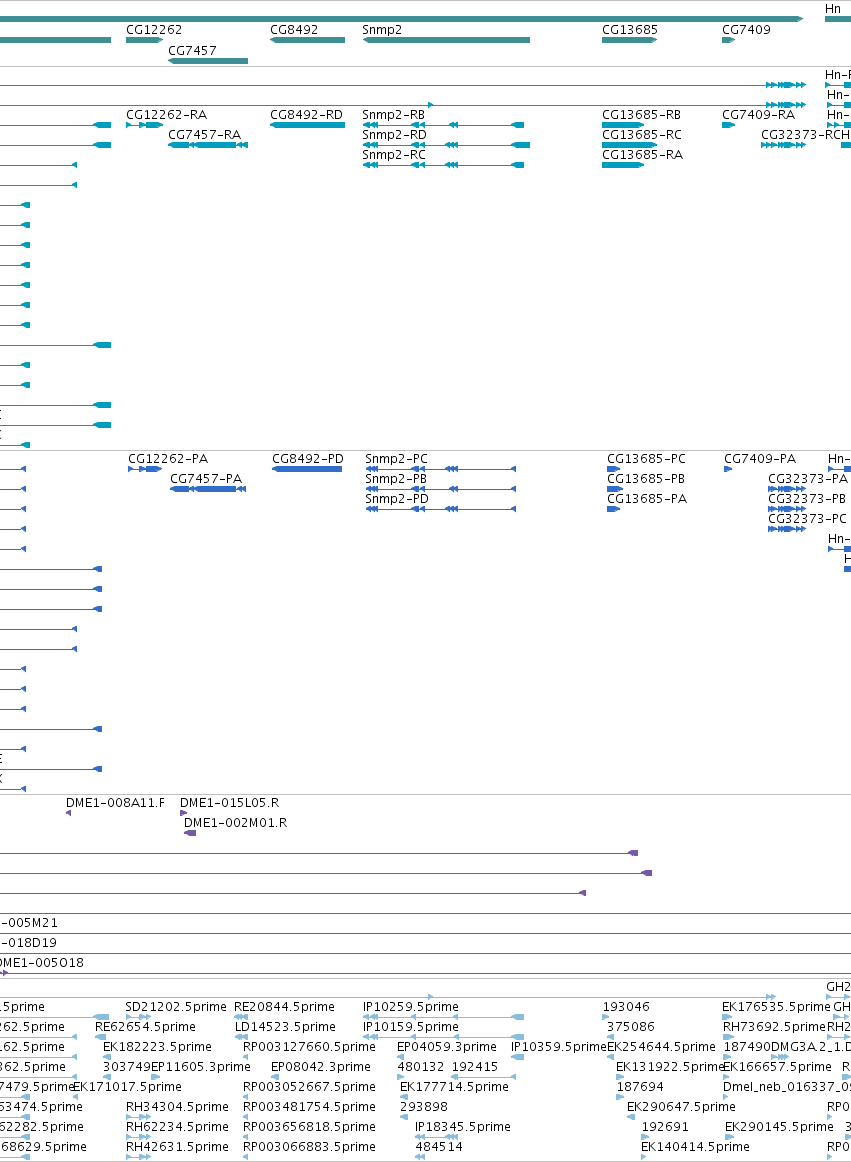Select the 192415 EST label
The width and height of the screenshot is (851, 1162).
click(475, 1067)
